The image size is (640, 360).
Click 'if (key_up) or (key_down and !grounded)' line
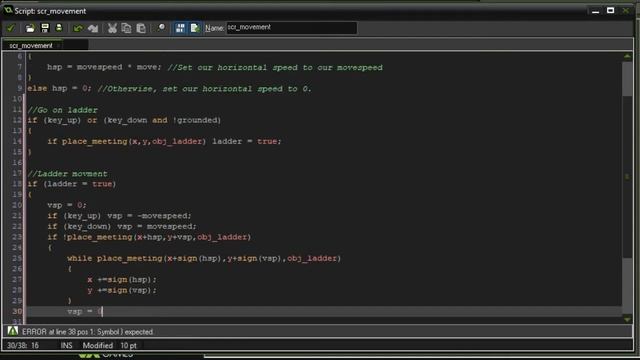tap(124, 120)
